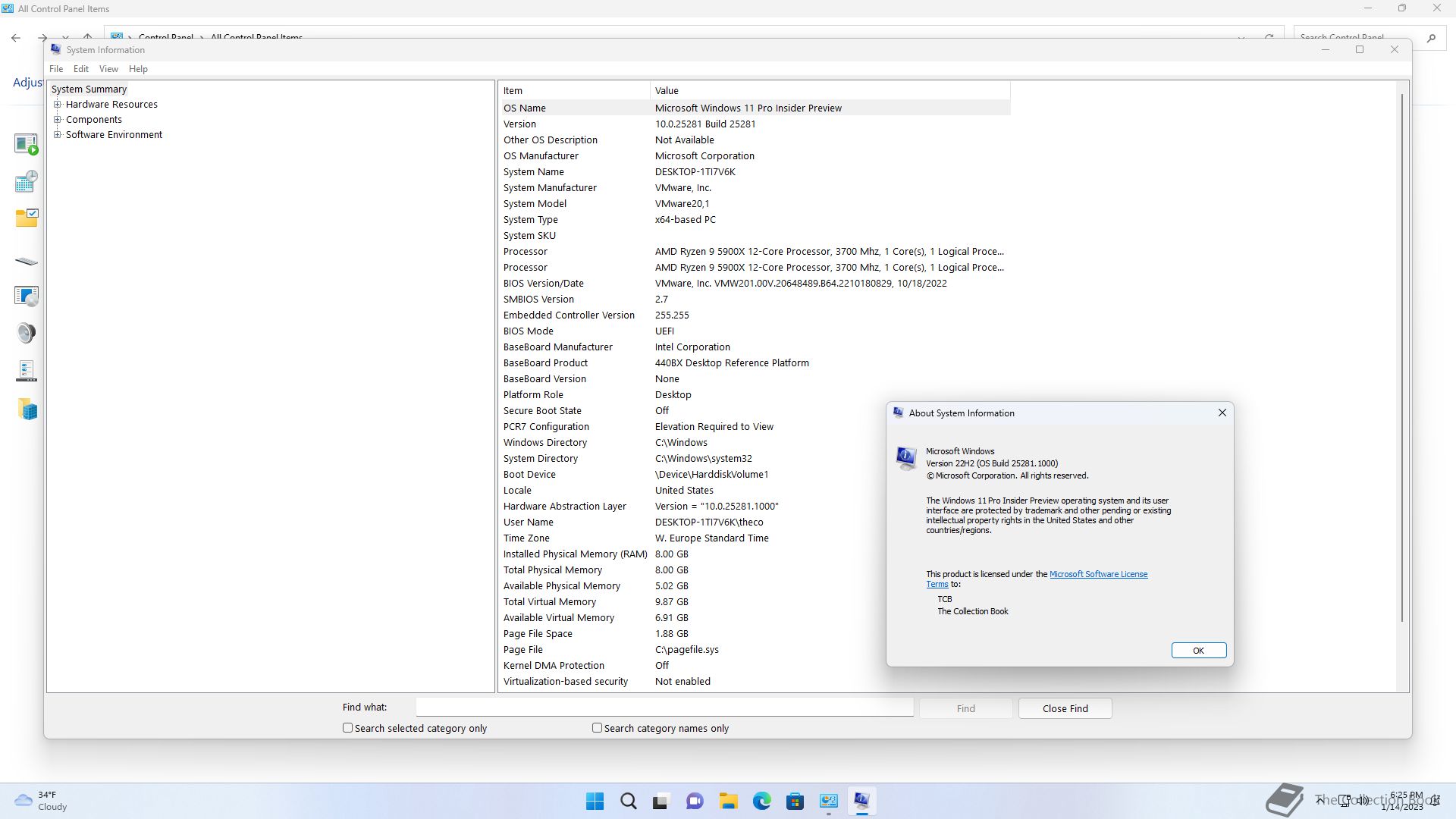Select the Version 10.0.25281 Build 25281 value
Screen dimensions: 1456x819
point(705,124)
